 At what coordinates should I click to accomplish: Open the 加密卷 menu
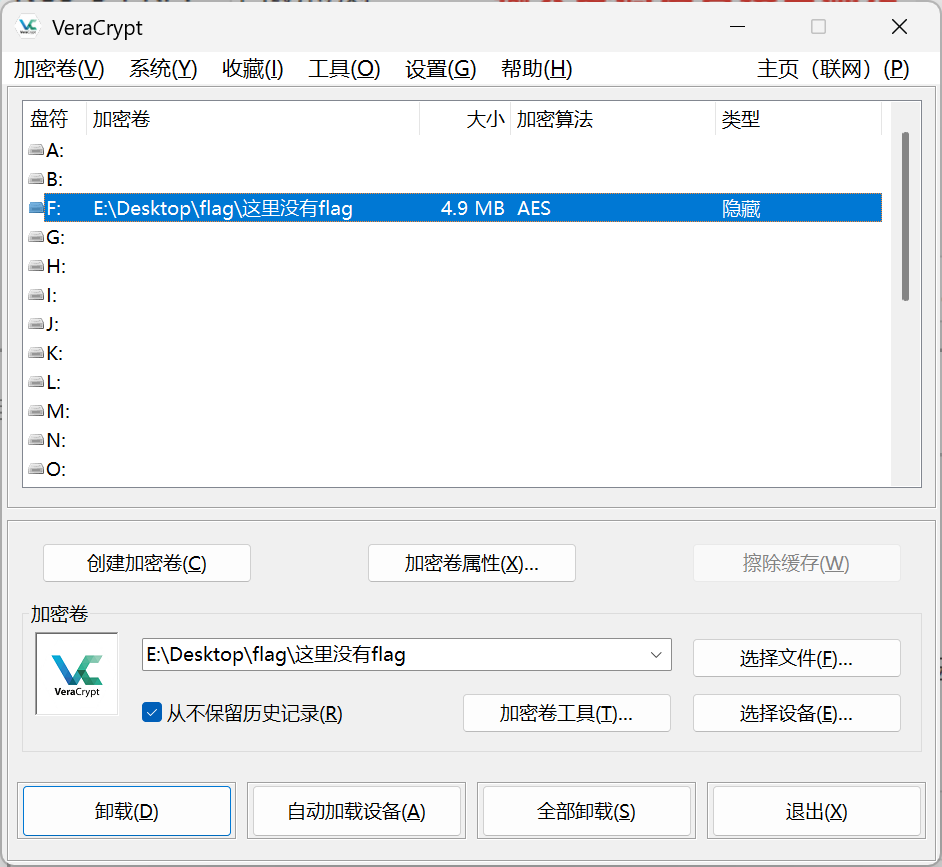(x=59, y=69)
